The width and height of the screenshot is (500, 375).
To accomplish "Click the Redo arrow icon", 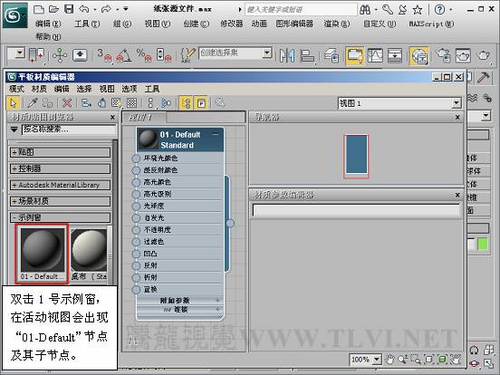I will coord(106,9).
